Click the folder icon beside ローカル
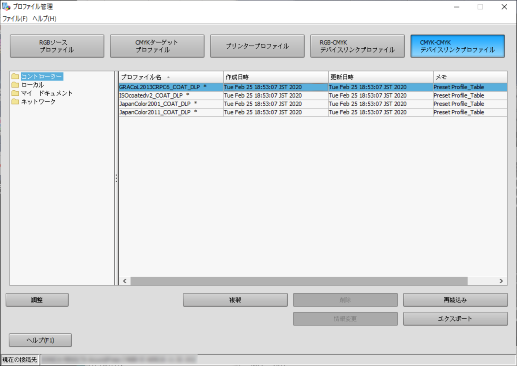Image resolution: width=517 pixels, height=366 pixels. pyautogui.click(x=15, y=85)
